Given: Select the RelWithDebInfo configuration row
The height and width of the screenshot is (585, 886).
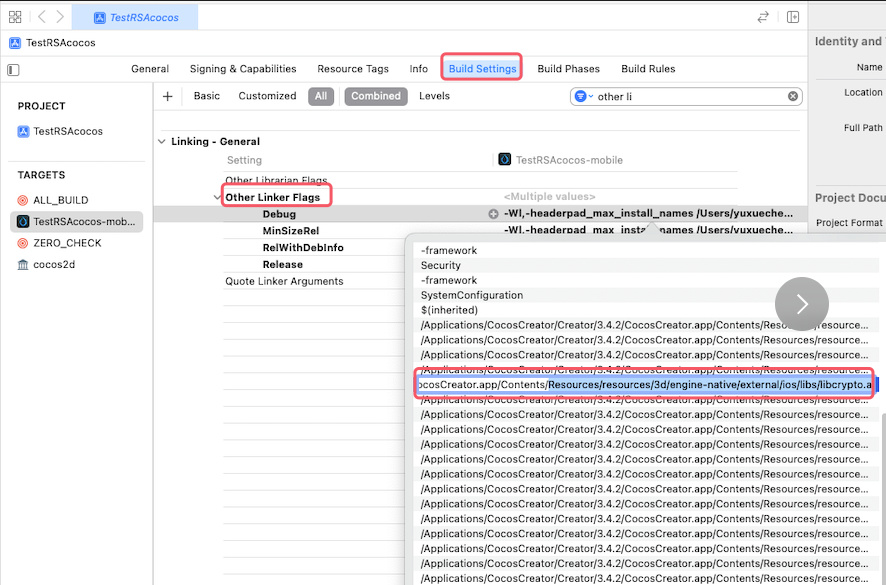Looking at the screenshot, I should click(303, 248).
